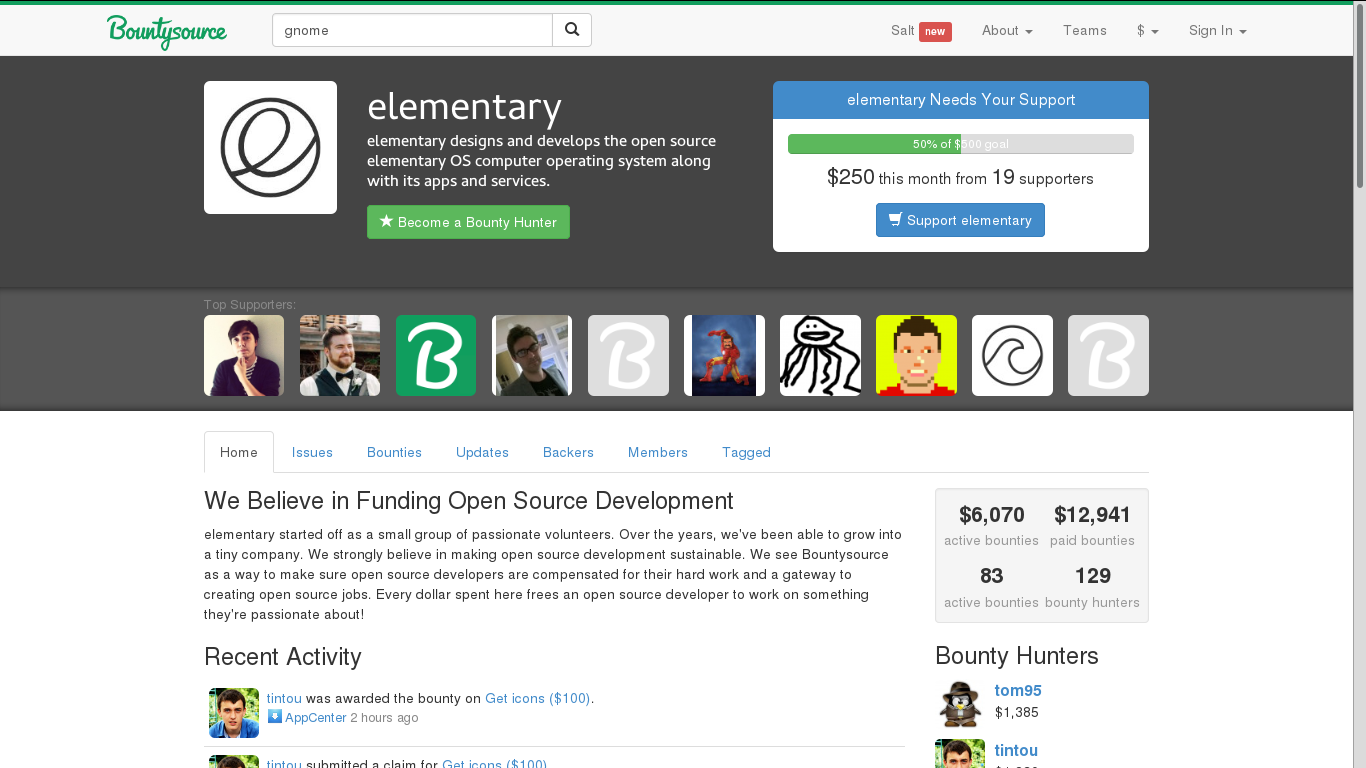This screenshot has height=768, width=1366.
Task: Click Become a Bounty Hunter button
Action: pos(468,222)
